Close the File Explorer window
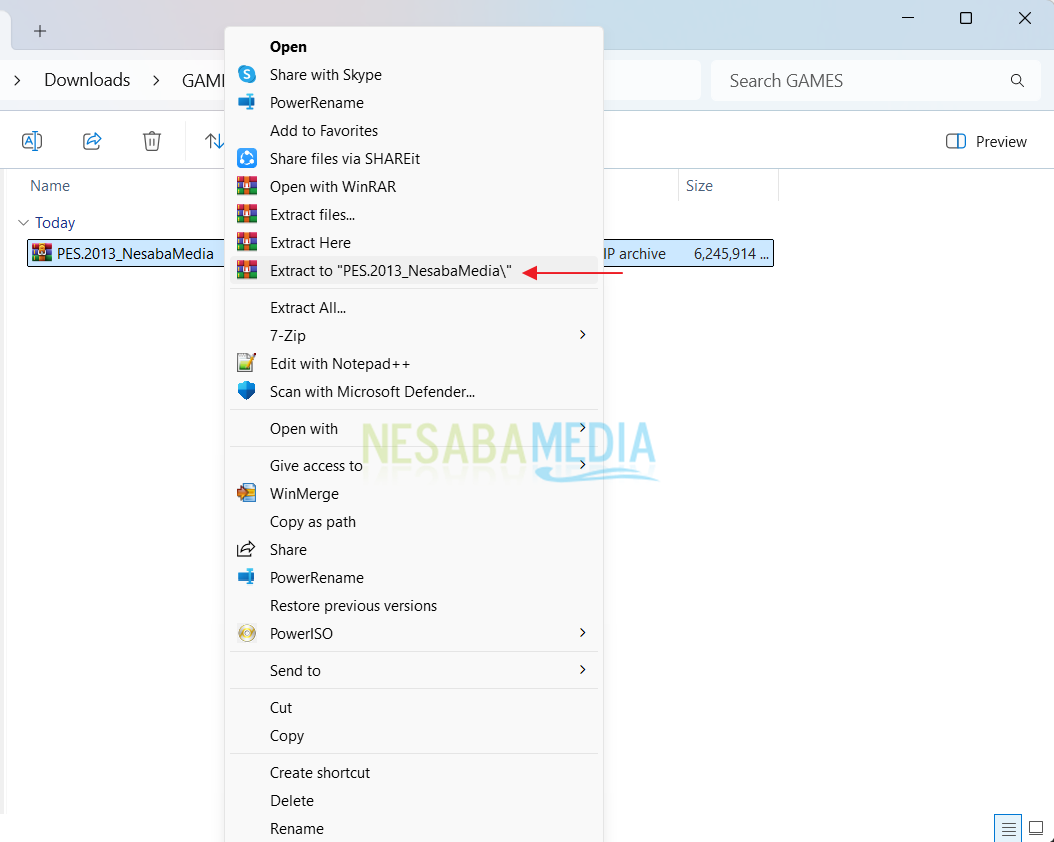 1024,18
